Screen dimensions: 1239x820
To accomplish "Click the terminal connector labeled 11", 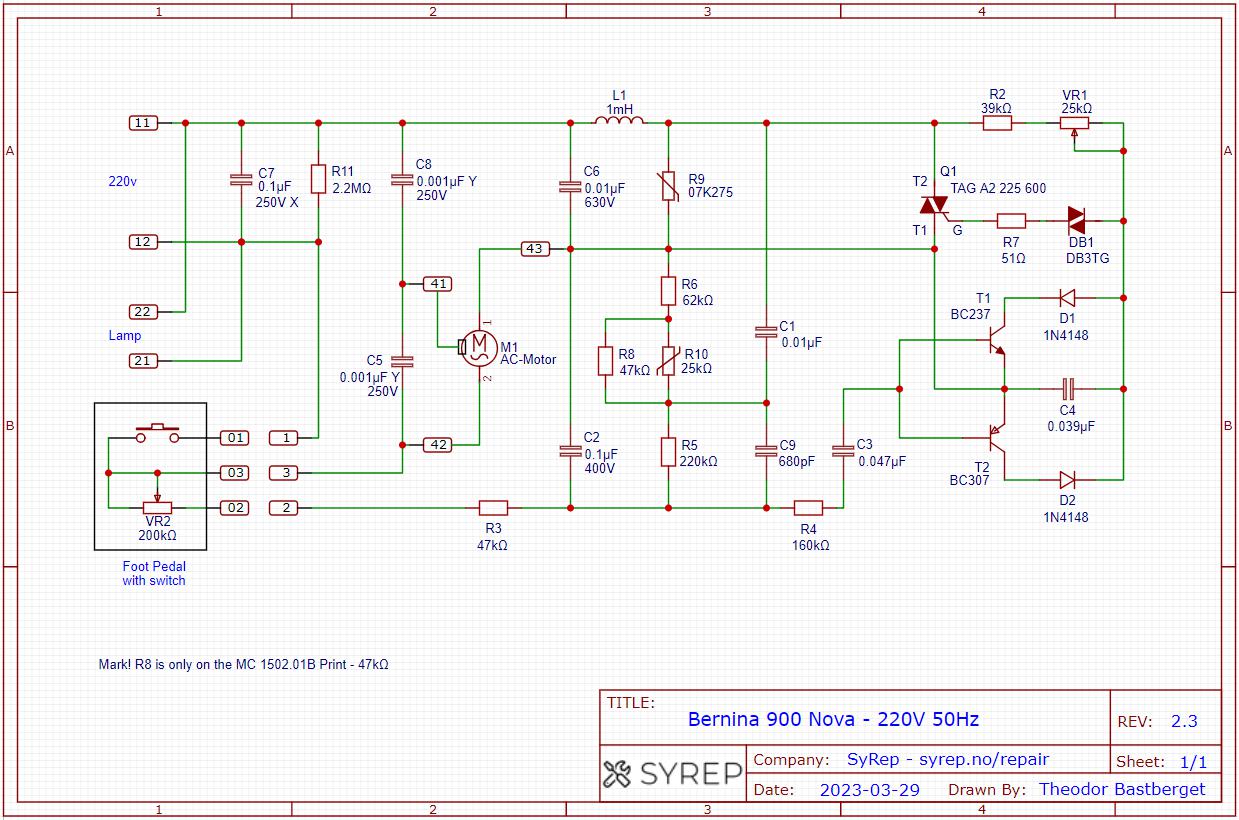I will coord(143,123).
